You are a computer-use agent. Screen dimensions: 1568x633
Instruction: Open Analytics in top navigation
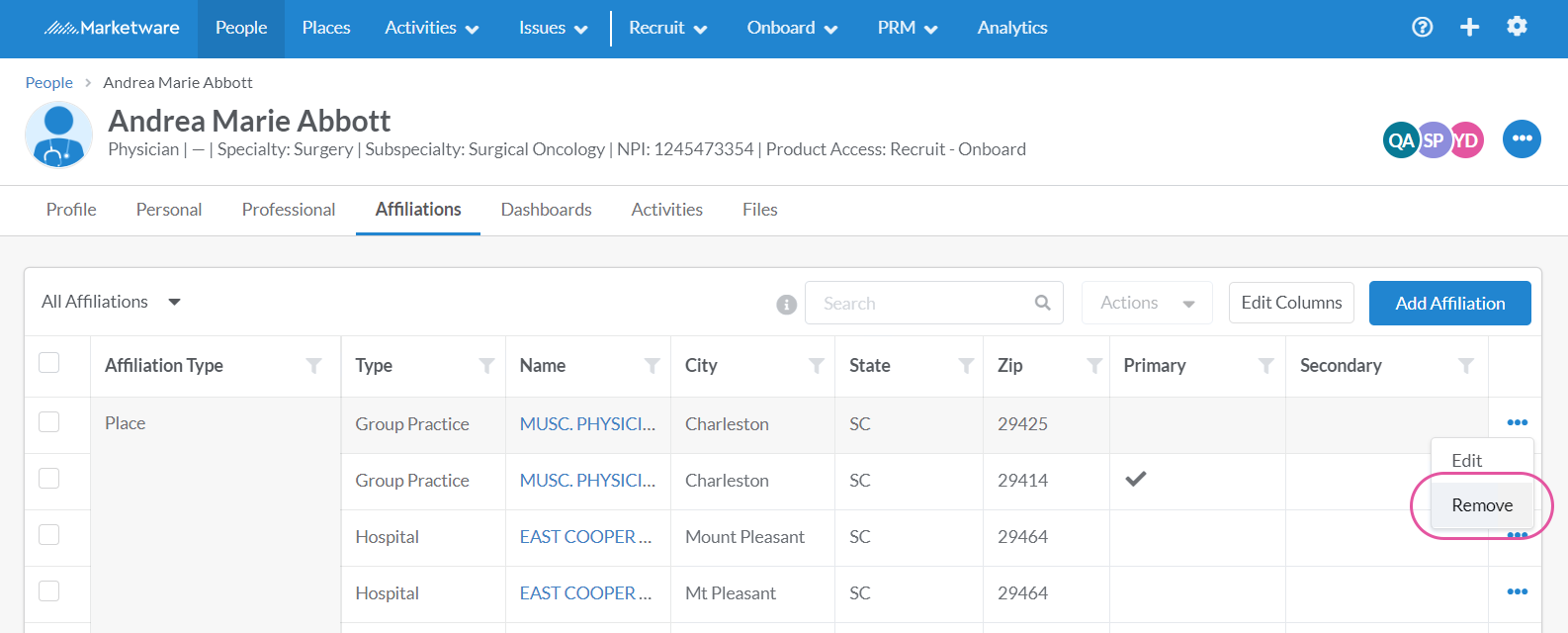[1012, 28]
